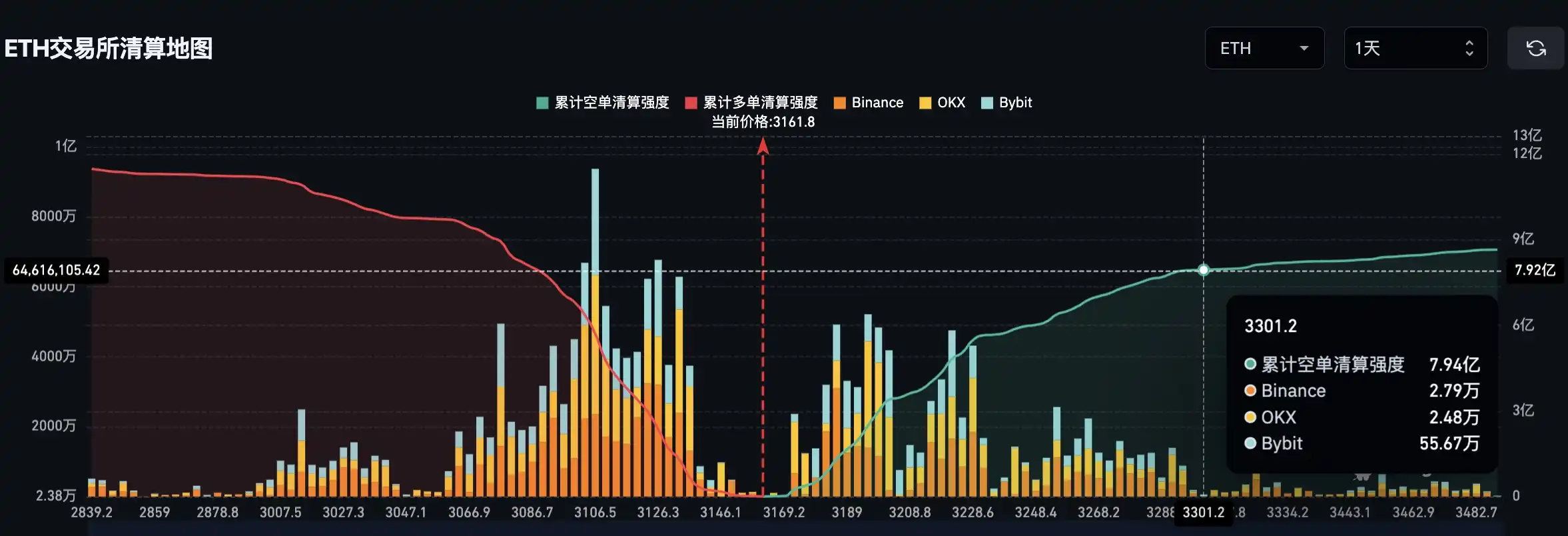Viewport: 1568px width, 536px height.
Task: Click right axis label 3亿
Action: point(1523,410)
